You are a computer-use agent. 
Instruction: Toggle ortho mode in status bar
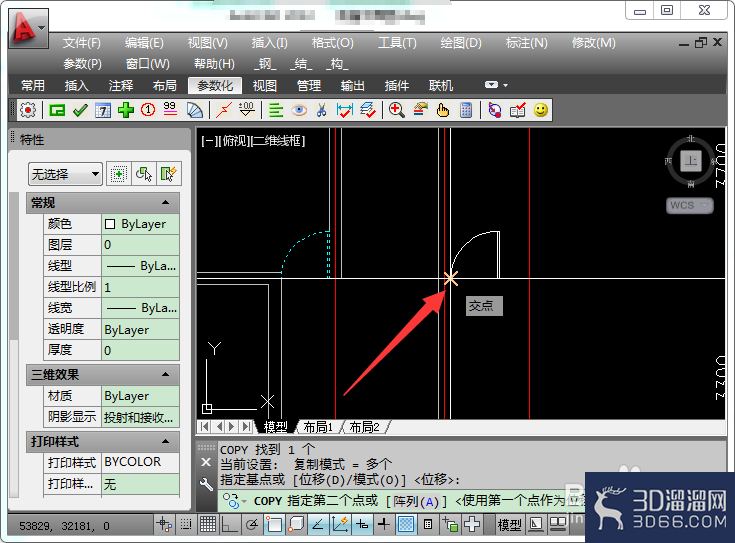coord(229,524)
